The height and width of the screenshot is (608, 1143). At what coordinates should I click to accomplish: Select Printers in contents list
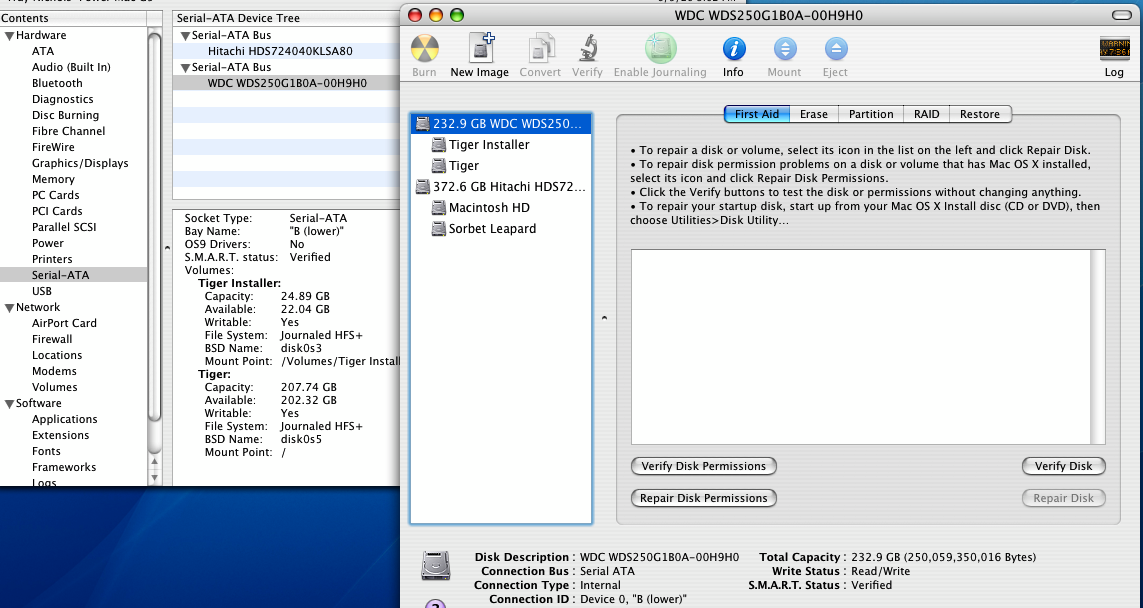52,260
